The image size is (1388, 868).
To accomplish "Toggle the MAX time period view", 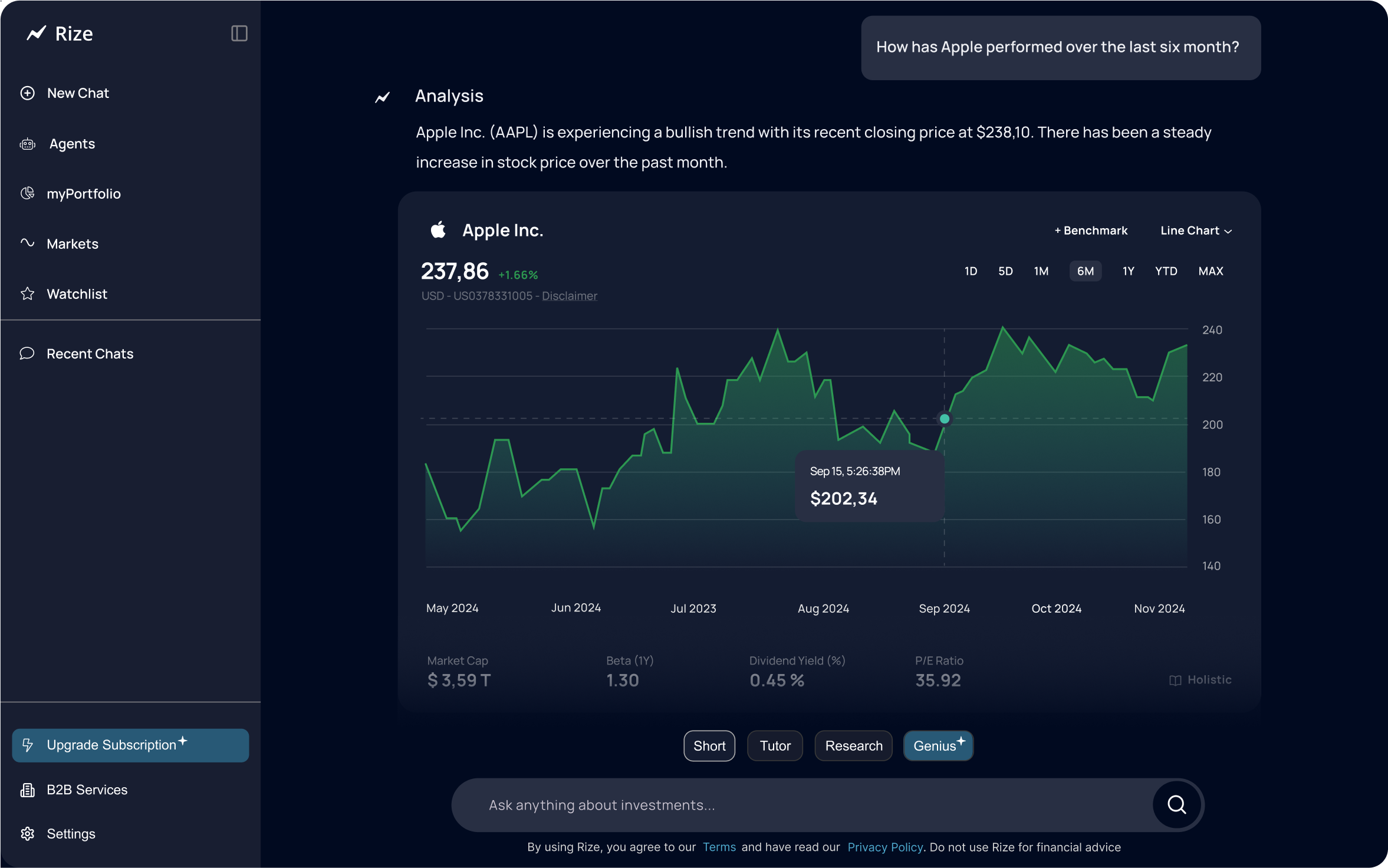I will [1211, 271].
